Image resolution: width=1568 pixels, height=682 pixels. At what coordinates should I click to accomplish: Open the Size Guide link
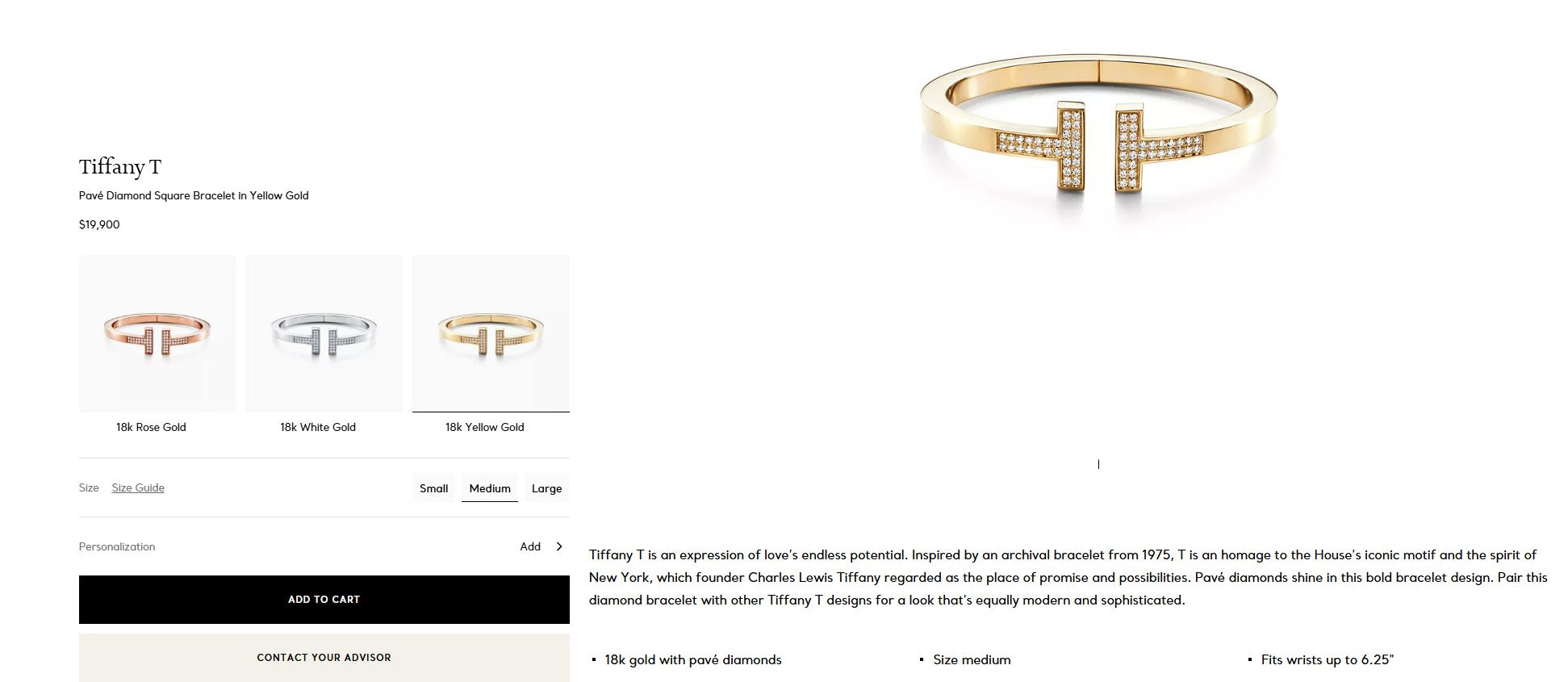point(138,487)
